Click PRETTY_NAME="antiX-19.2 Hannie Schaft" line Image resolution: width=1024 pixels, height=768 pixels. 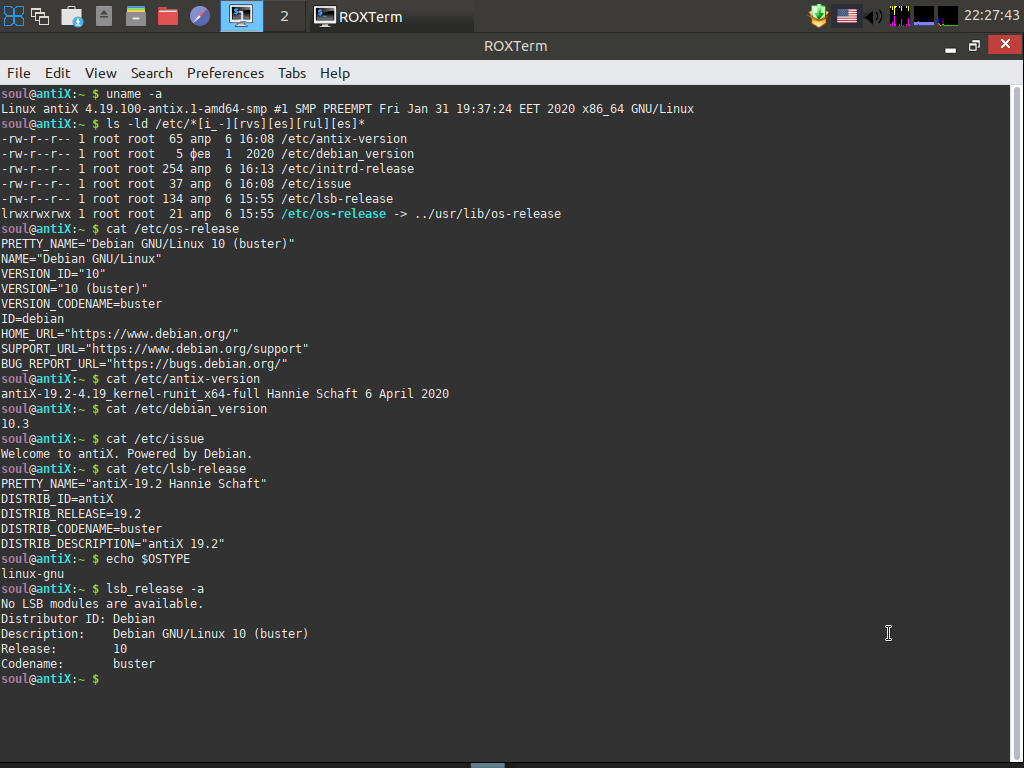pyautogui.click(x=134, y=485)
